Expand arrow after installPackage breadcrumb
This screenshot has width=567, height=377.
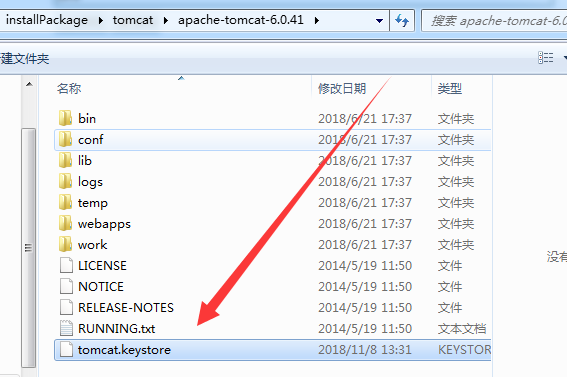click(x=101, y=20)
